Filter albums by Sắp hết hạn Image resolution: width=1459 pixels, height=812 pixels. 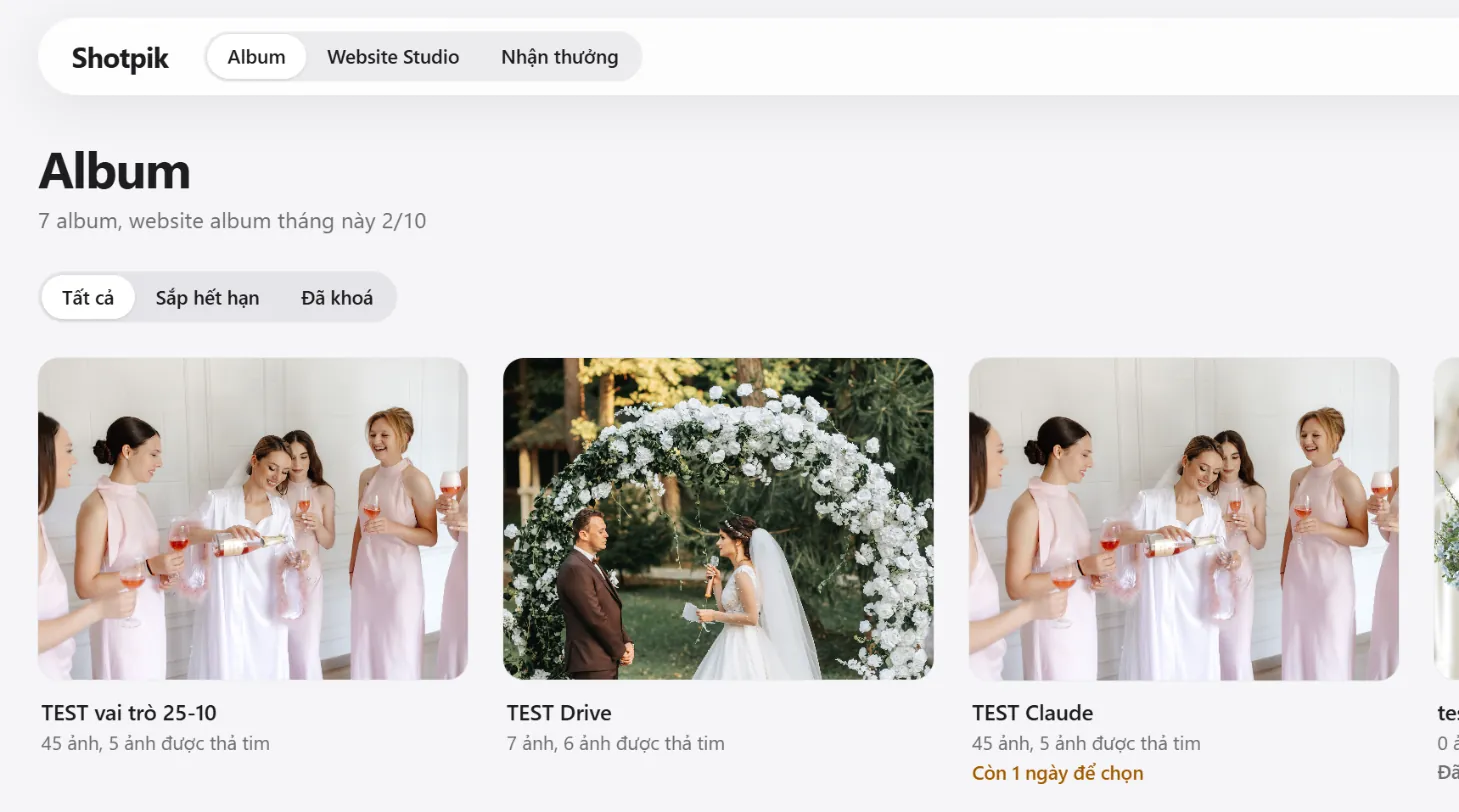[207, 297]
